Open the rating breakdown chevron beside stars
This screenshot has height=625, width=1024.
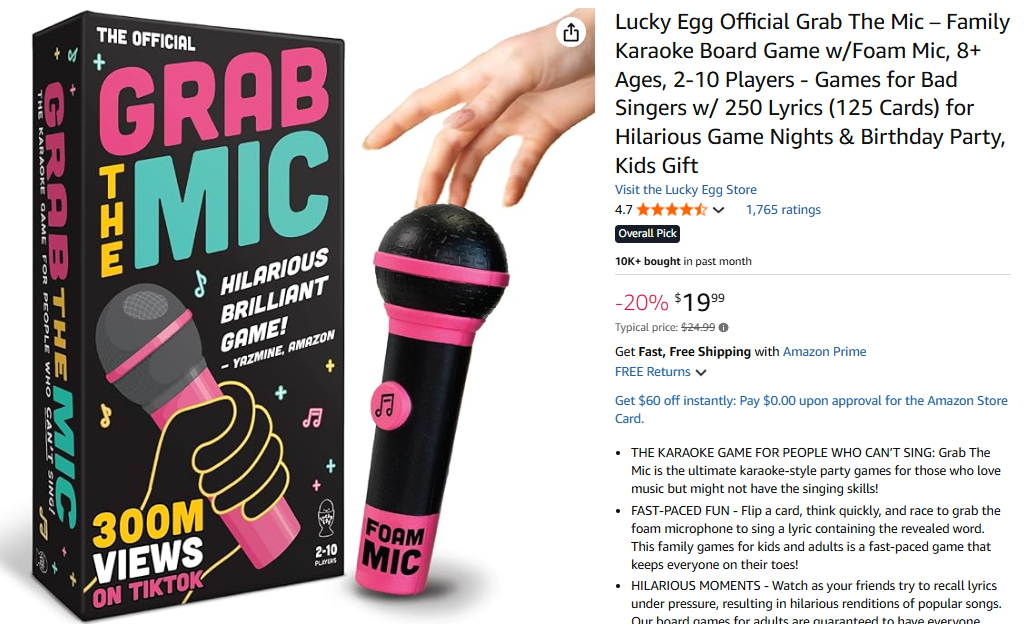[x=718, y=210]
